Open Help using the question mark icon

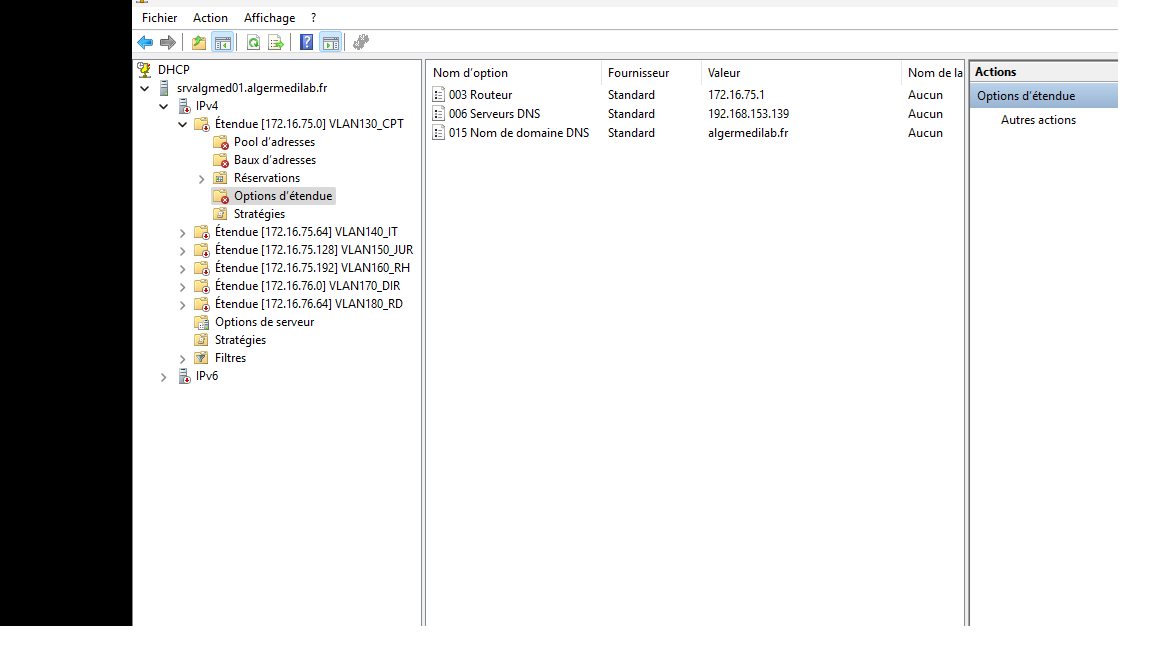(x=306, y=42)
